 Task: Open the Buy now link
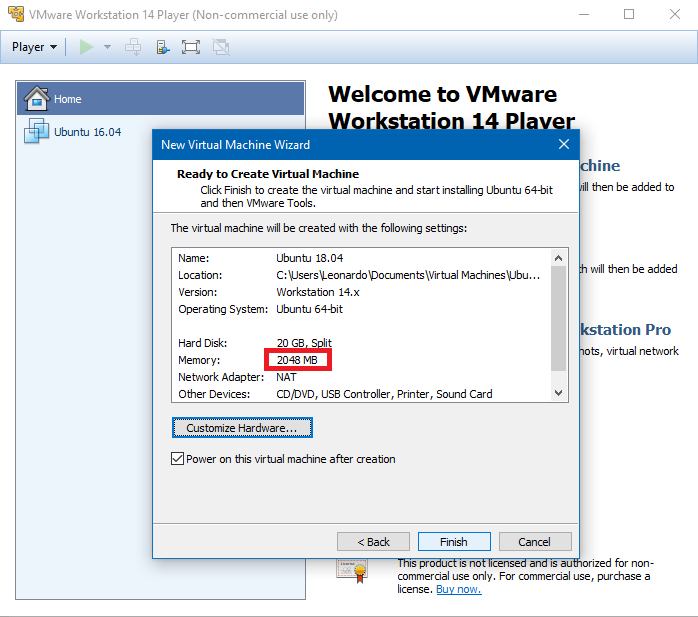click(x=459, y=589)
